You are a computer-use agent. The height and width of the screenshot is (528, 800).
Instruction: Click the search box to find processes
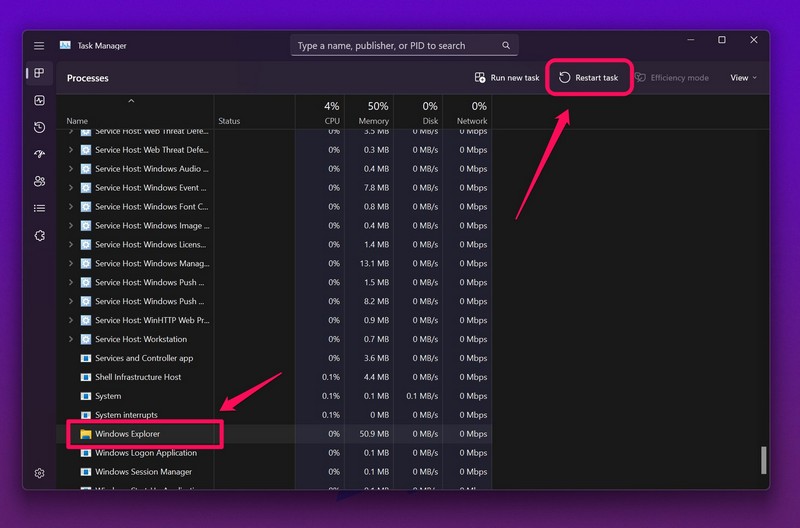pyautogui.click(x=404, y=46)
